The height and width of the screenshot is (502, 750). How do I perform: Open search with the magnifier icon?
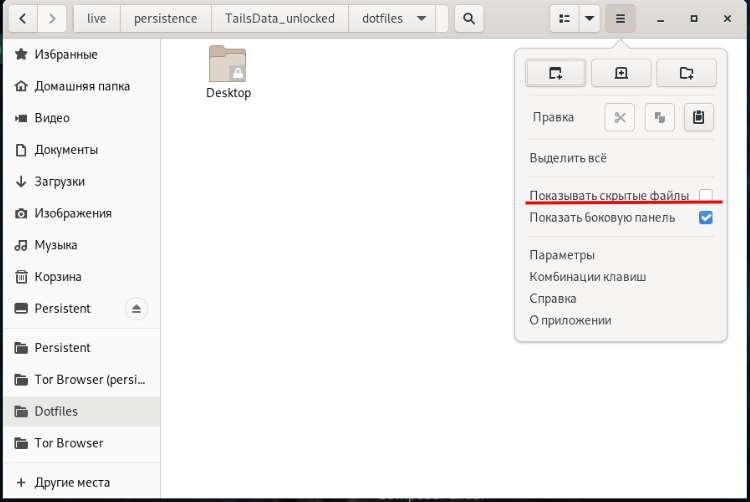pyautogui.click(x=468, y=18)
